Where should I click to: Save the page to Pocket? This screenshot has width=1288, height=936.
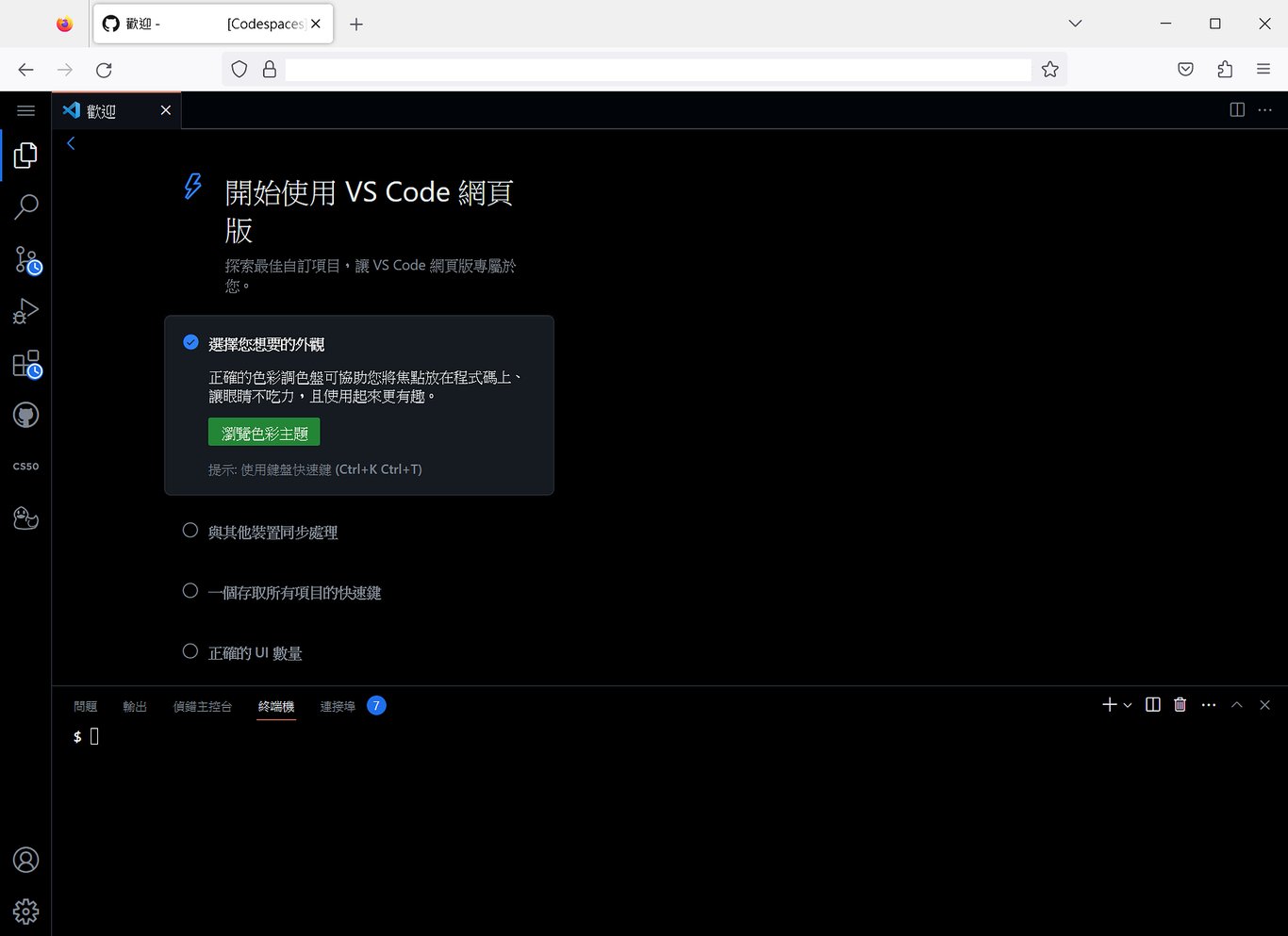point(1186,69)
